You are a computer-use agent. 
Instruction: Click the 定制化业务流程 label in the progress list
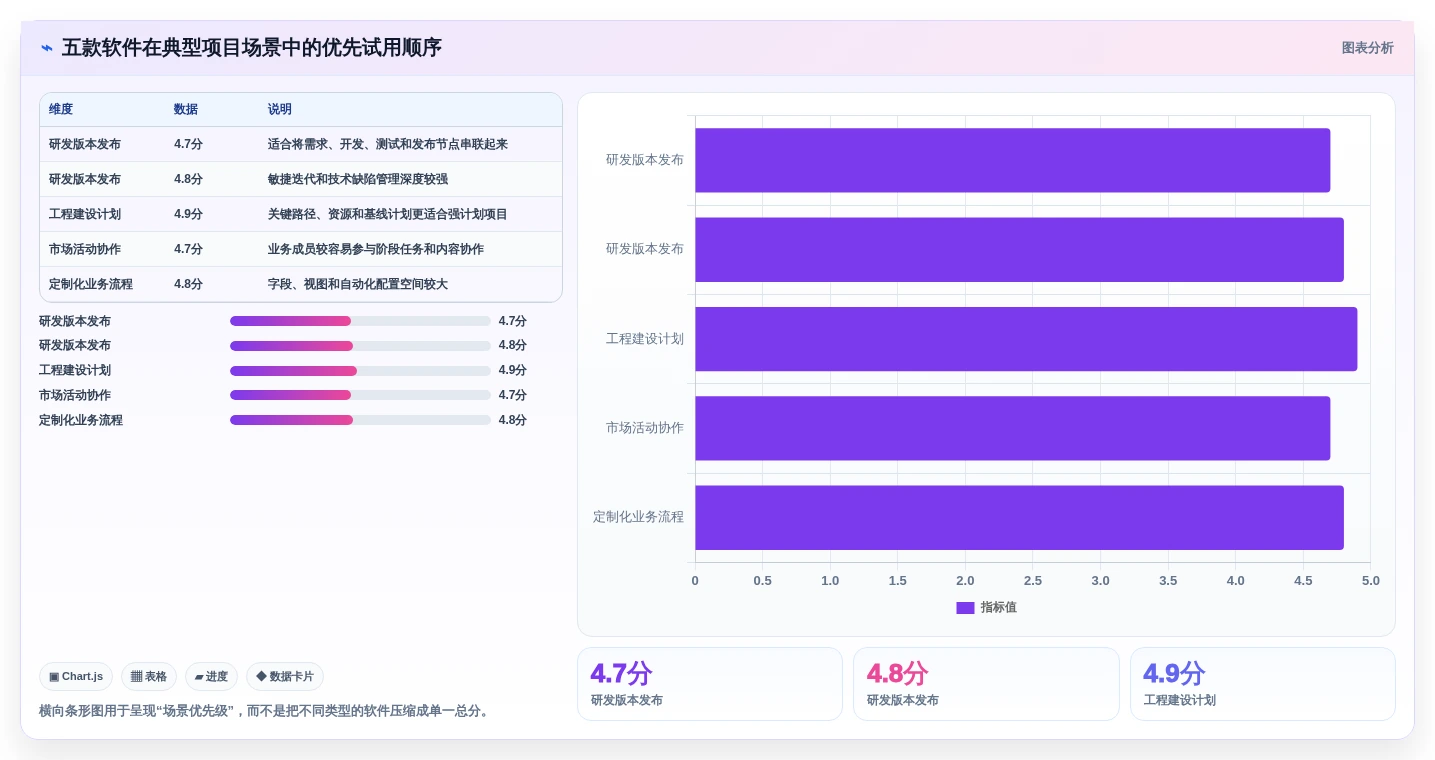tap(81, 420)
